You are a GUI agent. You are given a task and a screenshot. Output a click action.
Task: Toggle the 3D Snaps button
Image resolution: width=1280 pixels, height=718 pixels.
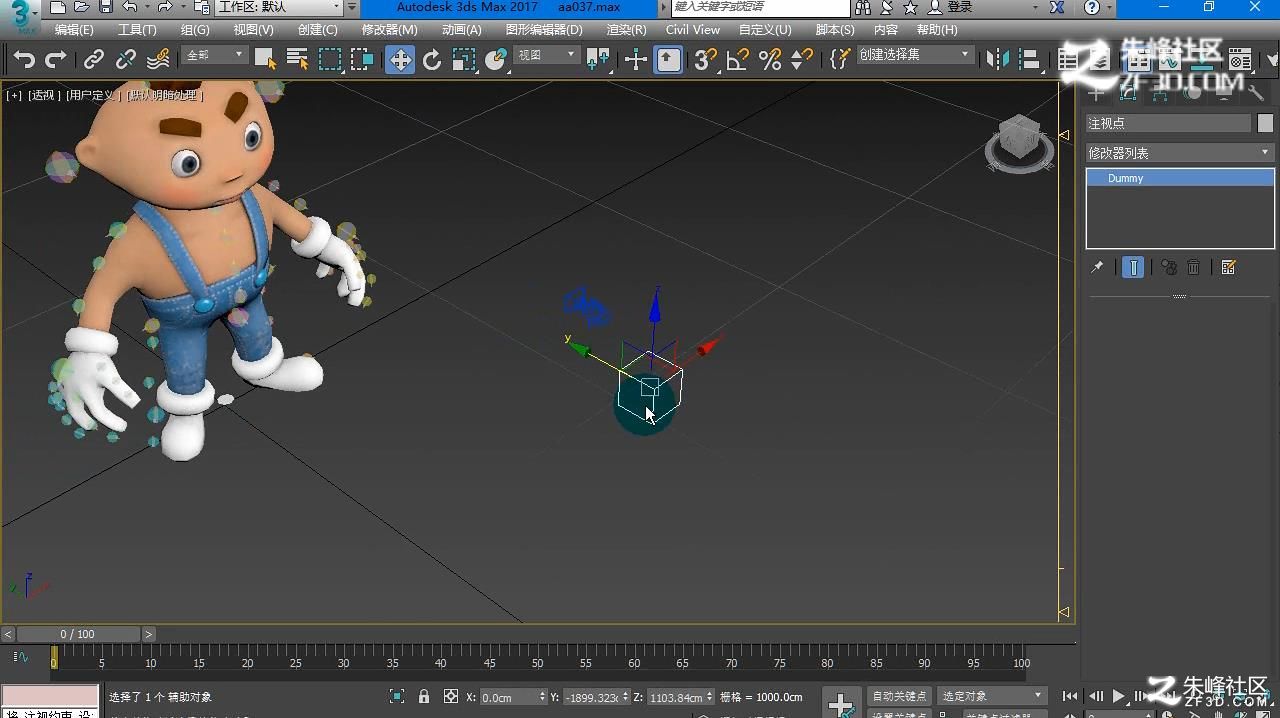(706, 60)
